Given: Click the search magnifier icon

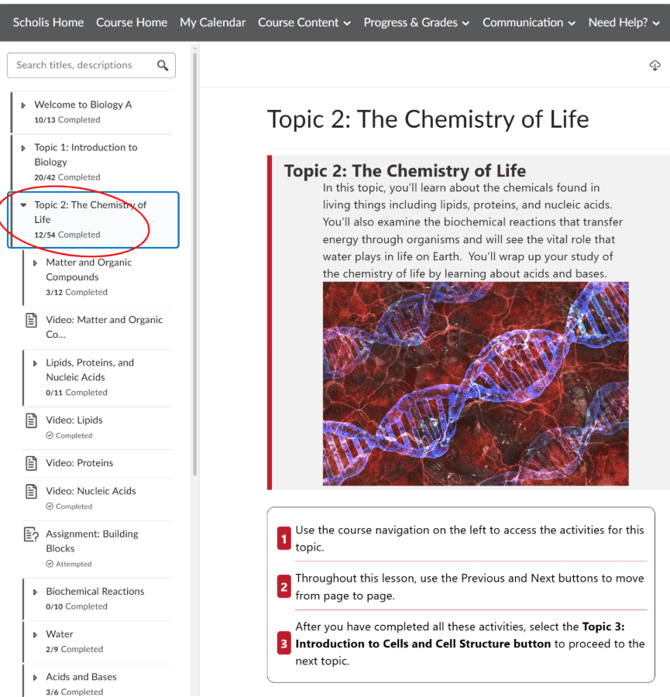Looking at the screenshot, I should 163,65.
